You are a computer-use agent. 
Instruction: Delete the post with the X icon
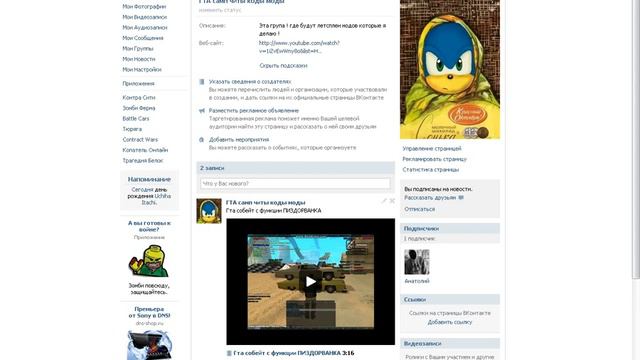(392, 201)
